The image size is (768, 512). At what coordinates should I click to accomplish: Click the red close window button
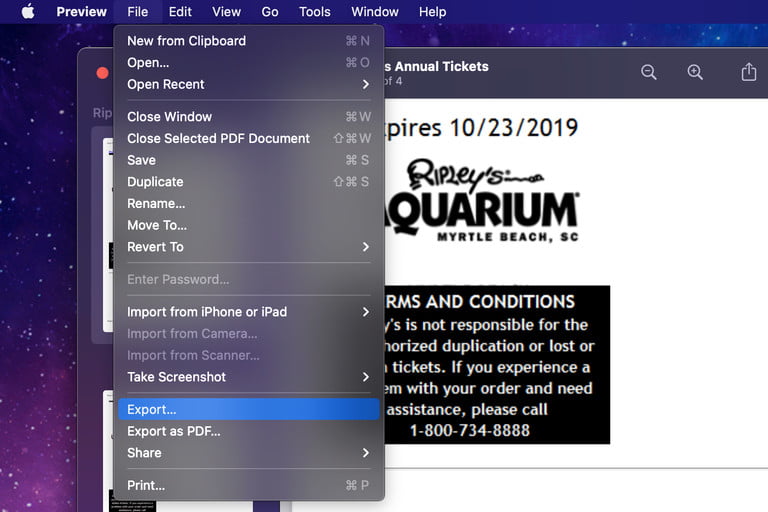coord(102,73)
